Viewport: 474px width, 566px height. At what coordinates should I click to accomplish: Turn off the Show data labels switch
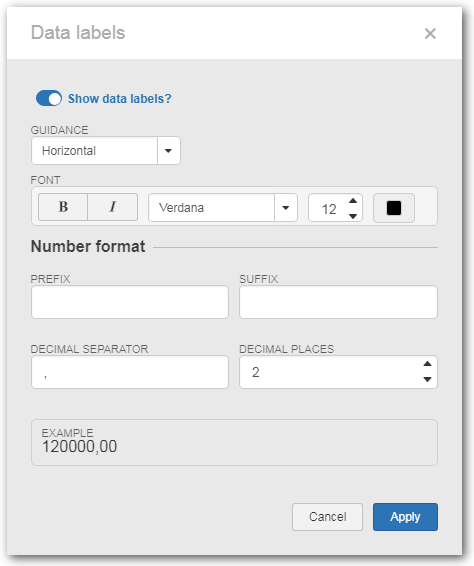(x=49, y=98)
